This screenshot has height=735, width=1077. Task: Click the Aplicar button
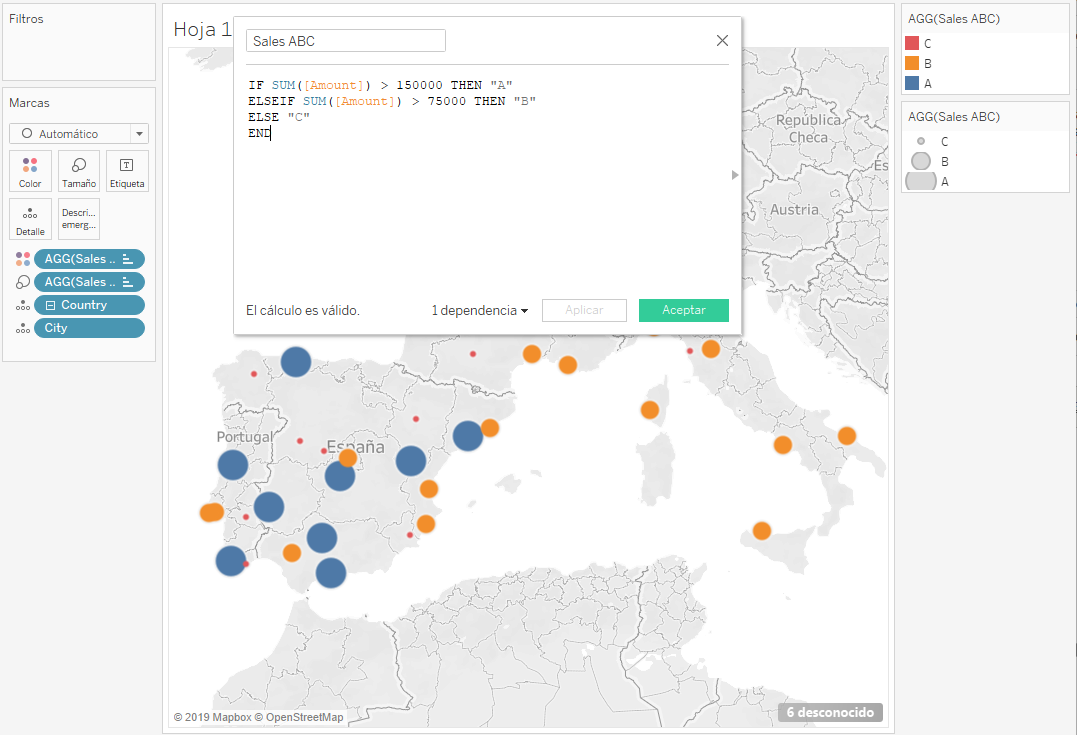(584, 310)
